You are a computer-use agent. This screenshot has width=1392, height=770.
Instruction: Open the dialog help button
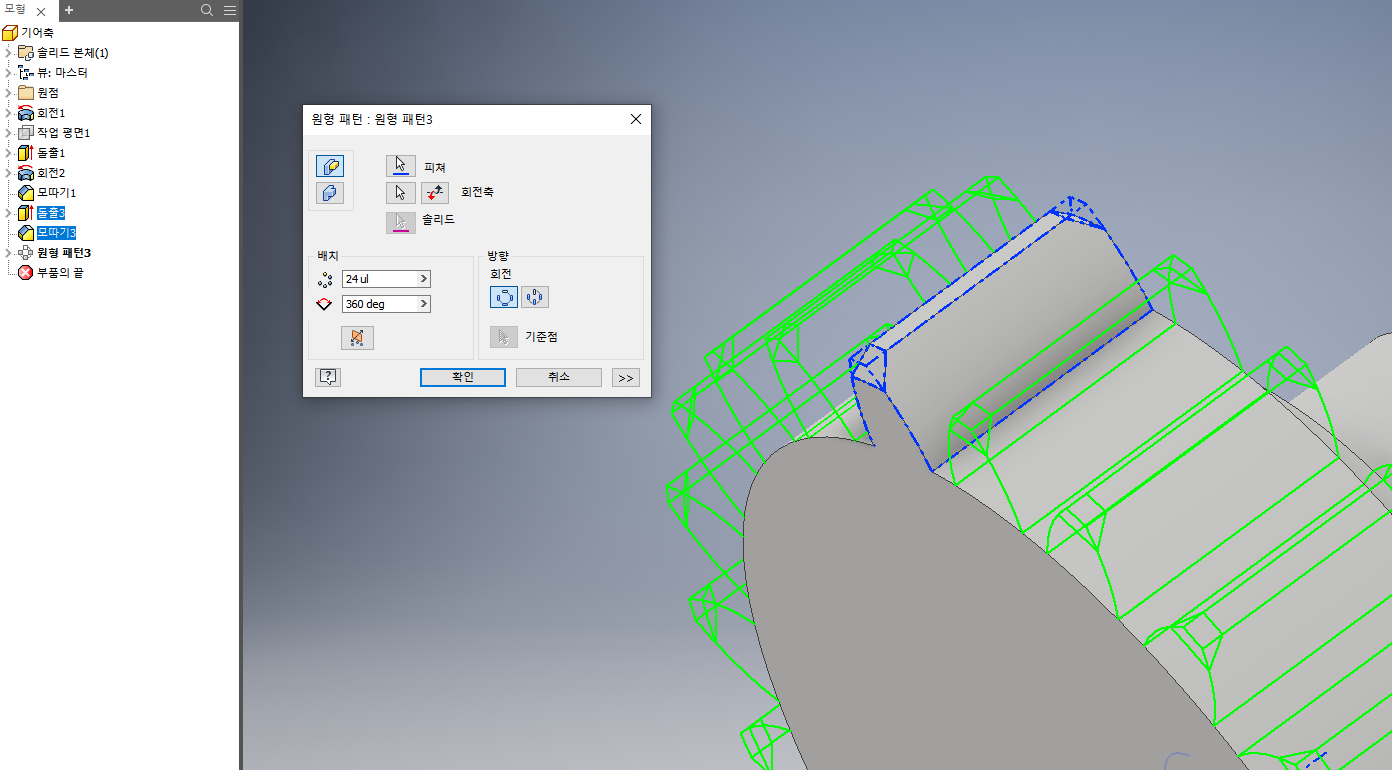coord(328,377)
